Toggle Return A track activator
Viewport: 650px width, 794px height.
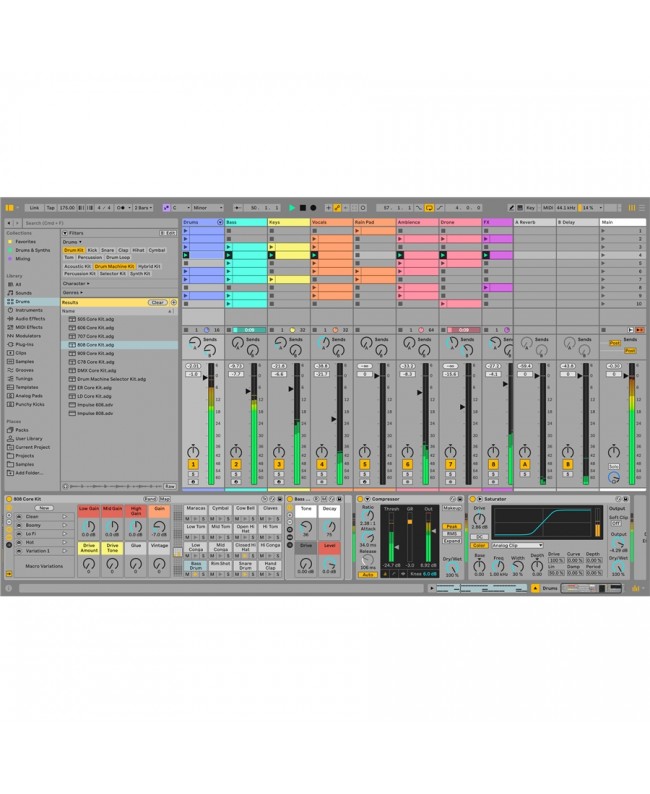525,464
